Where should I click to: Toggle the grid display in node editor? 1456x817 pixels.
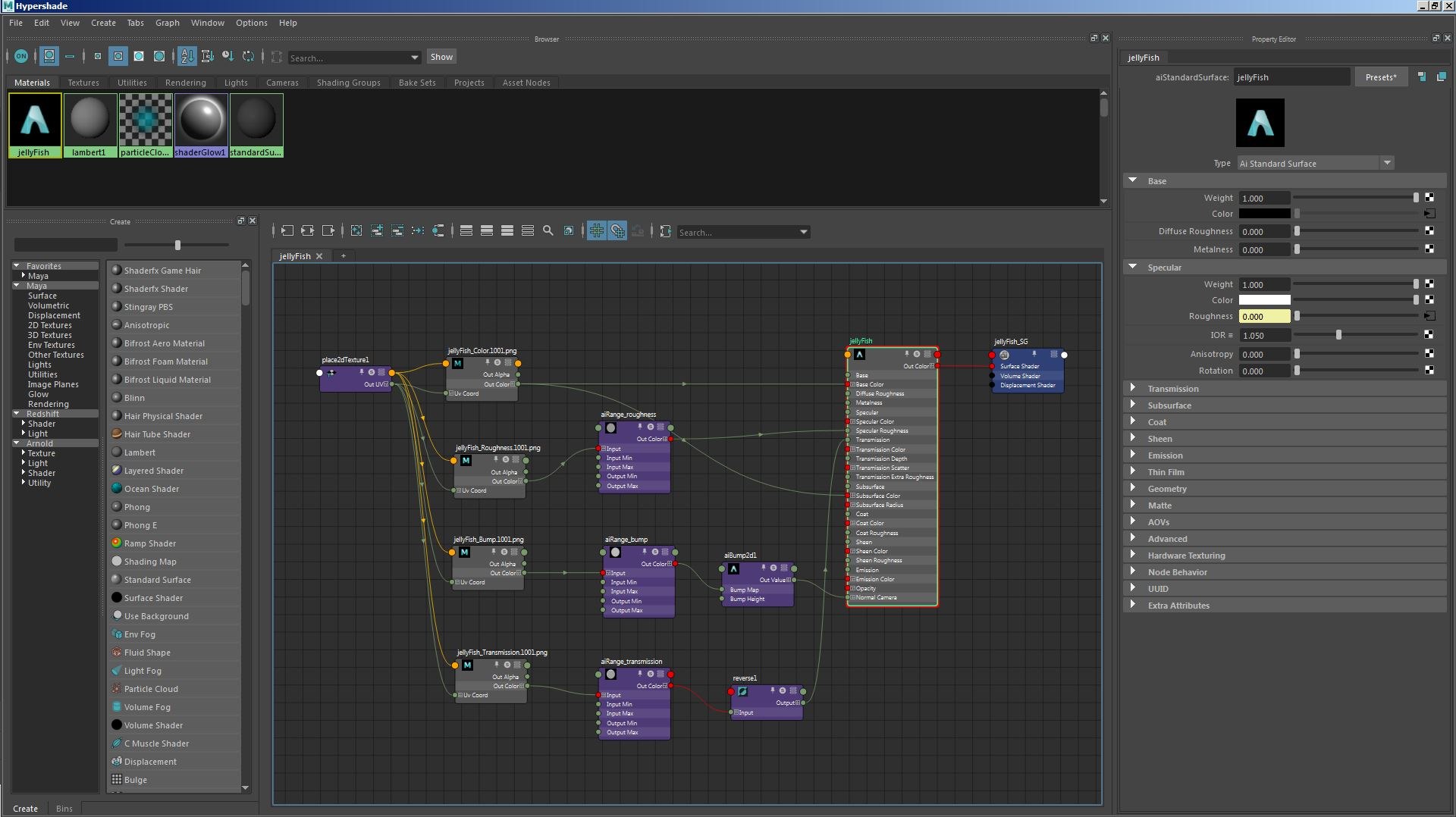[x=597, y=231]
